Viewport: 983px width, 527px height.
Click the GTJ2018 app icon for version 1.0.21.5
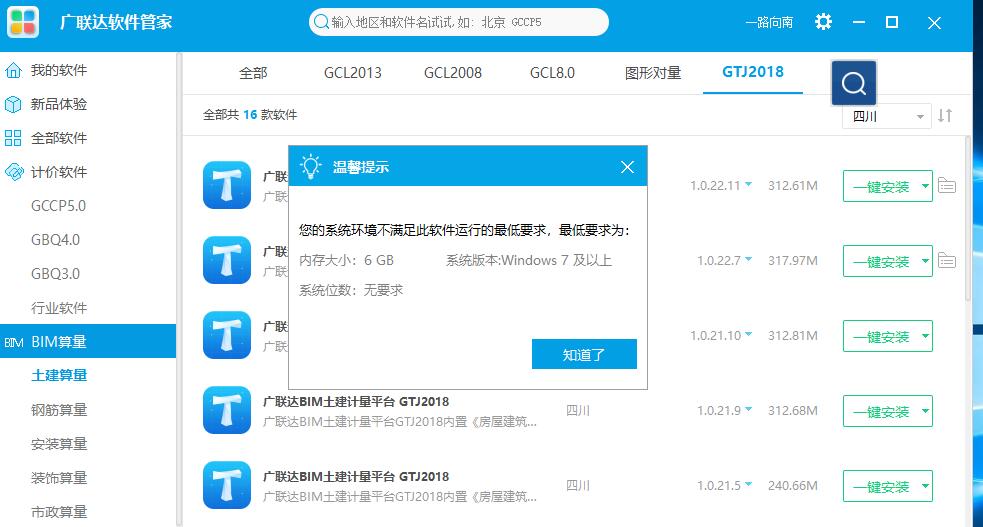[227, 485]
